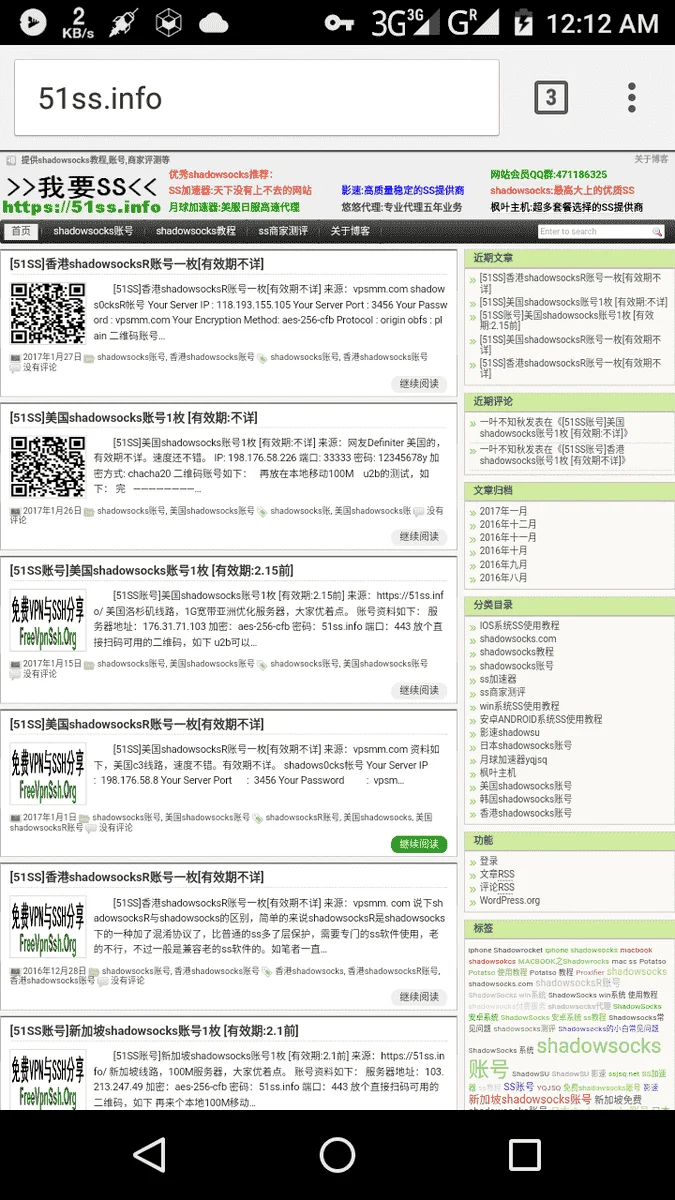The height and width of the screenshot is (1200, 675).
Task: Open post 美国shadowsocksR账号一枚 in main column
Action: (x=137, y=724)
